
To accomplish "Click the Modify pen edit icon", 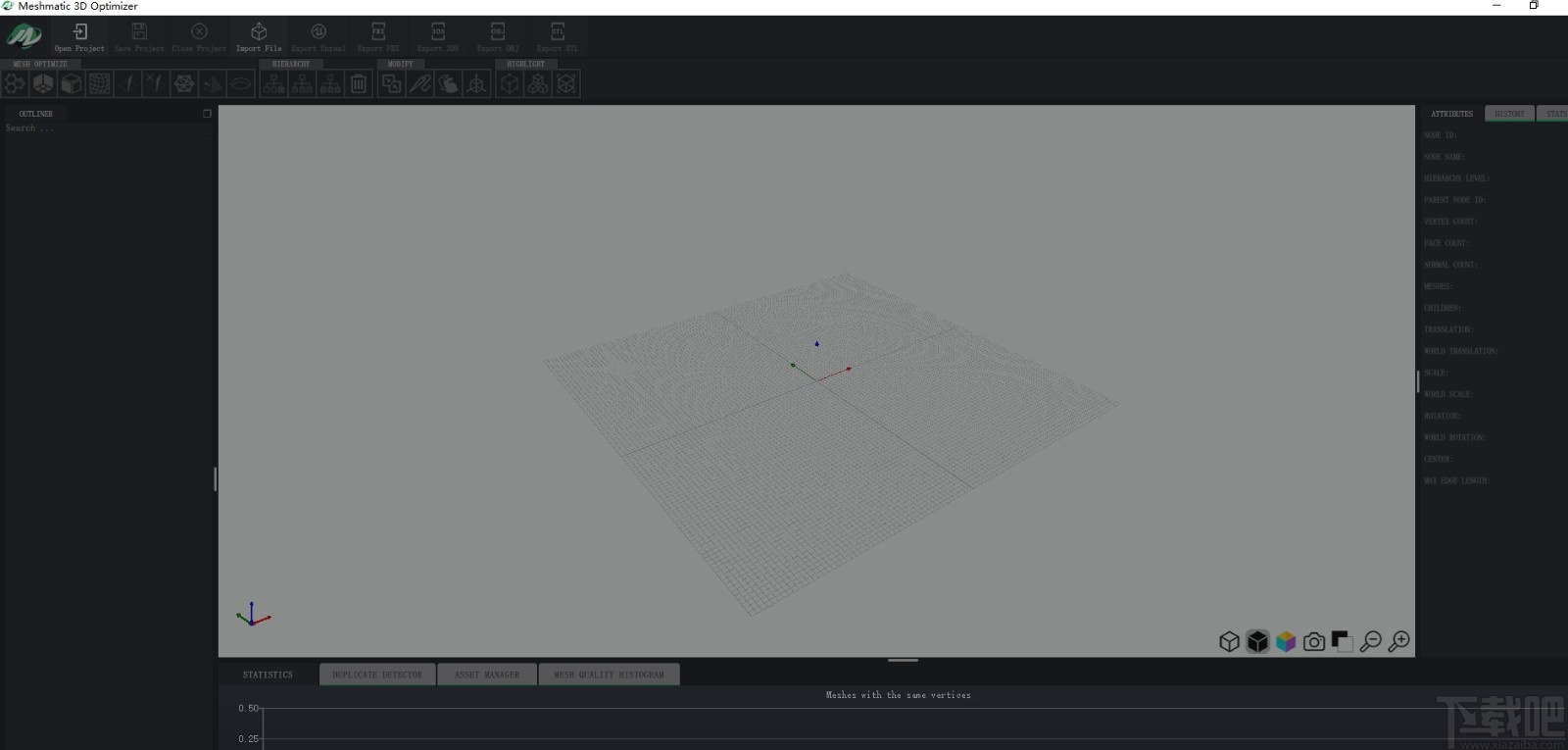I will [420, 84].
